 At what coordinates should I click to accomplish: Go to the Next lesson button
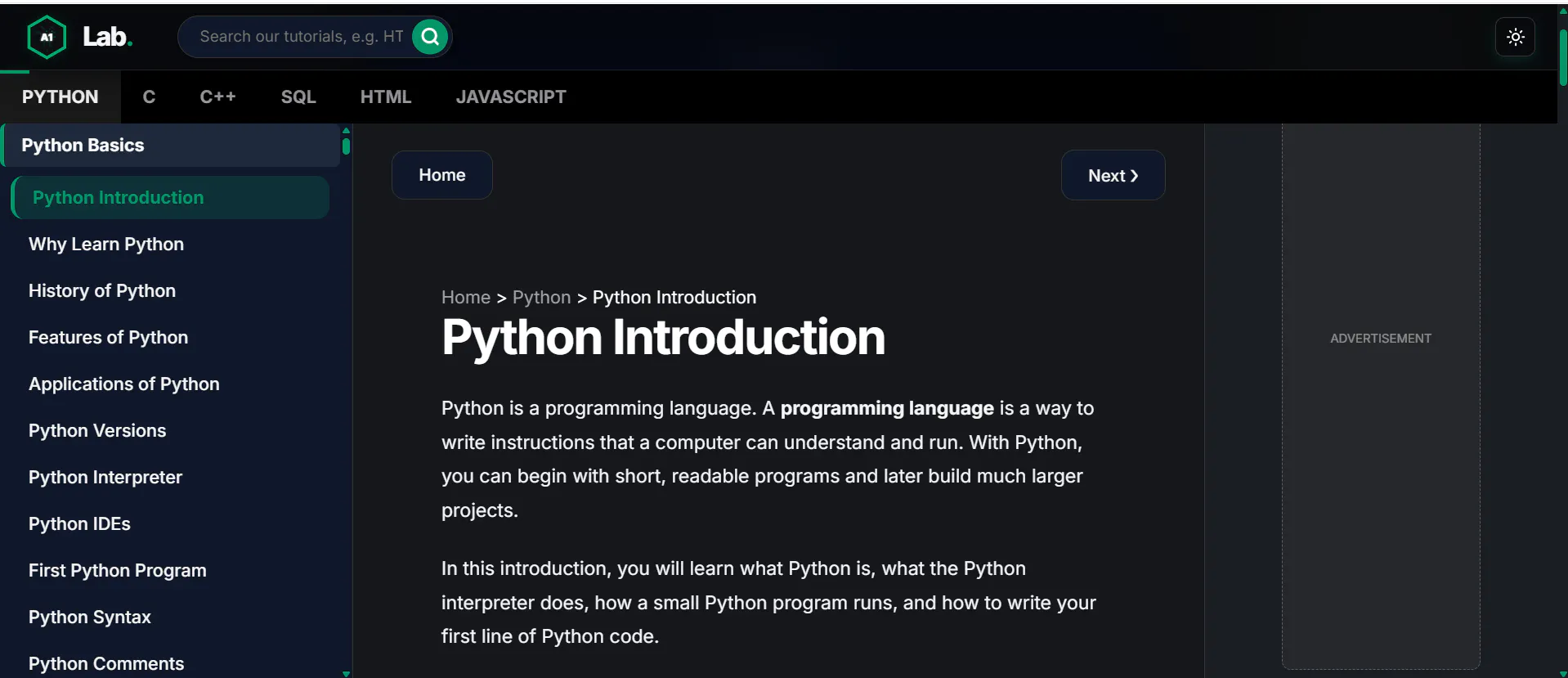pyautogui.click(x=1113, y=175)
